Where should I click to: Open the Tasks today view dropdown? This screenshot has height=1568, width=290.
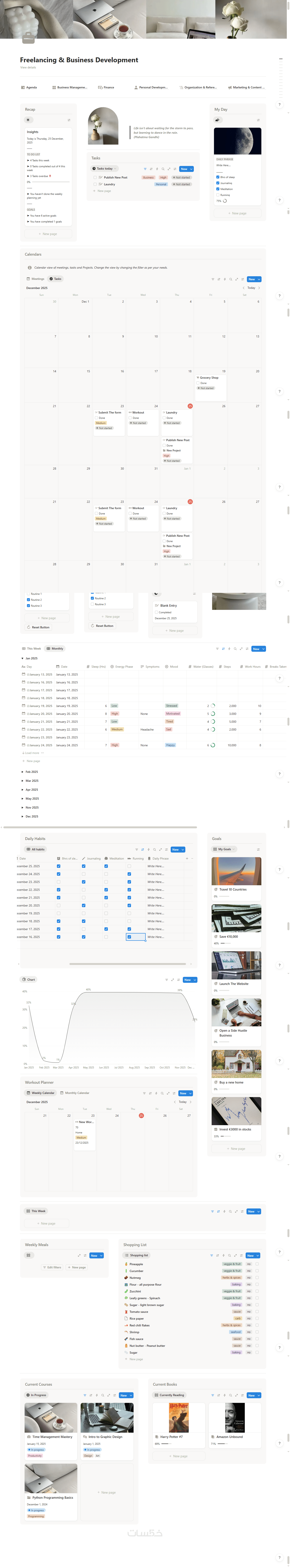(105, 169)
